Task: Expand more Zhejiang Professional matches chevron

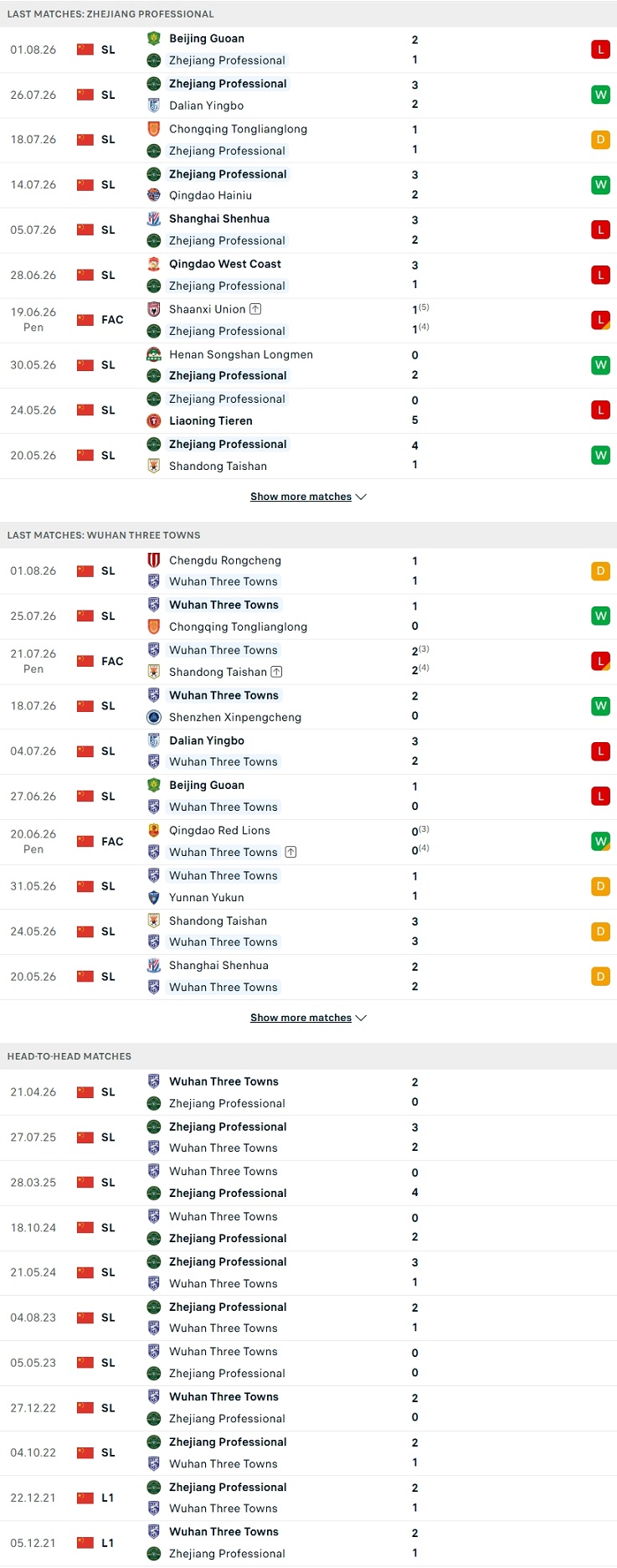Action: point(362,497)
